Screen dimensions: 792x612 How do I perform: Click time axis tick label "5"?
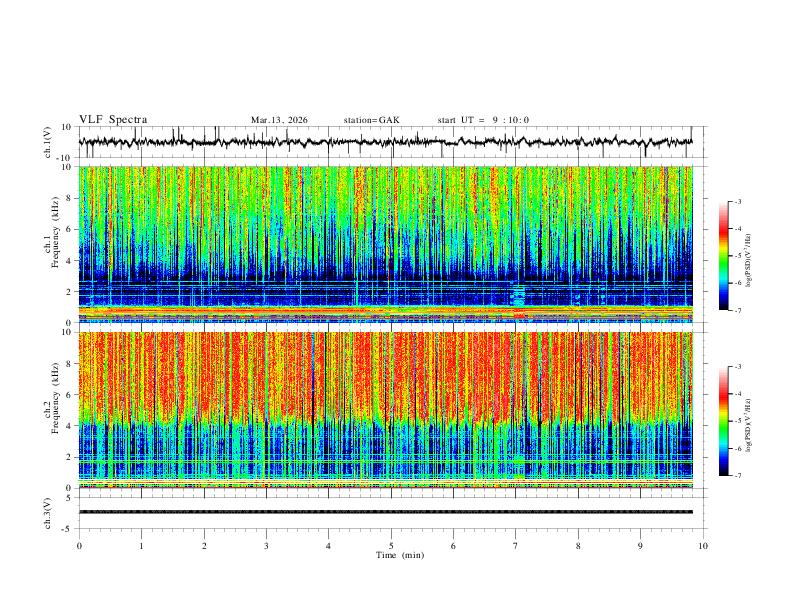coord(391,546)
